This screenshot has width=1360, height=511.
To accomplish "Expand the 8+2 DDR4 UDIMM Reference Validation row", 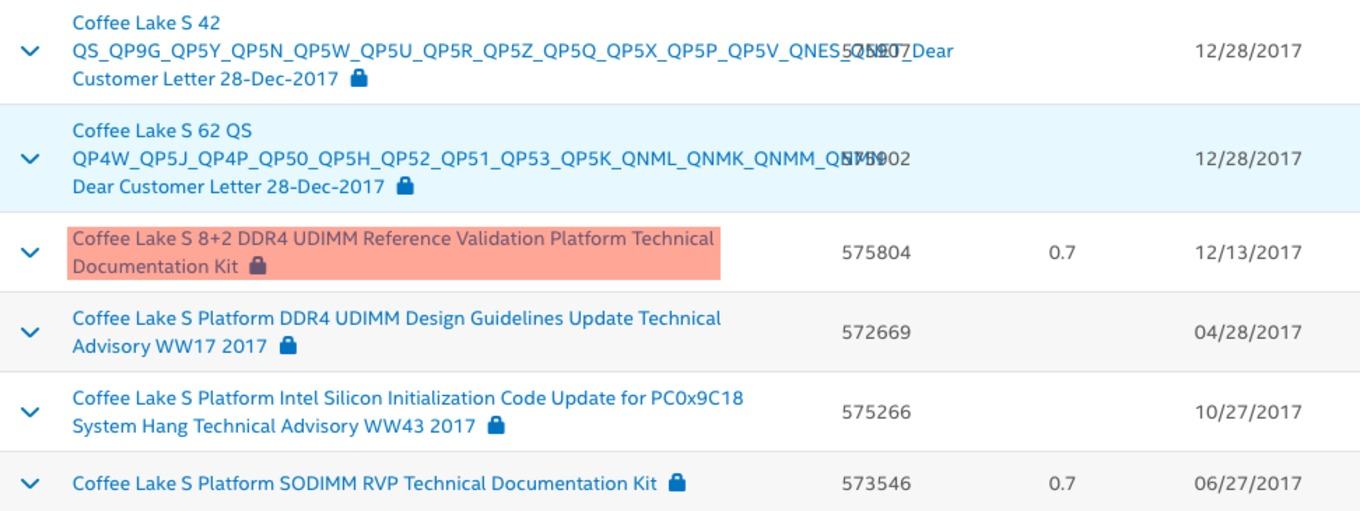I will tap(31, 252).
